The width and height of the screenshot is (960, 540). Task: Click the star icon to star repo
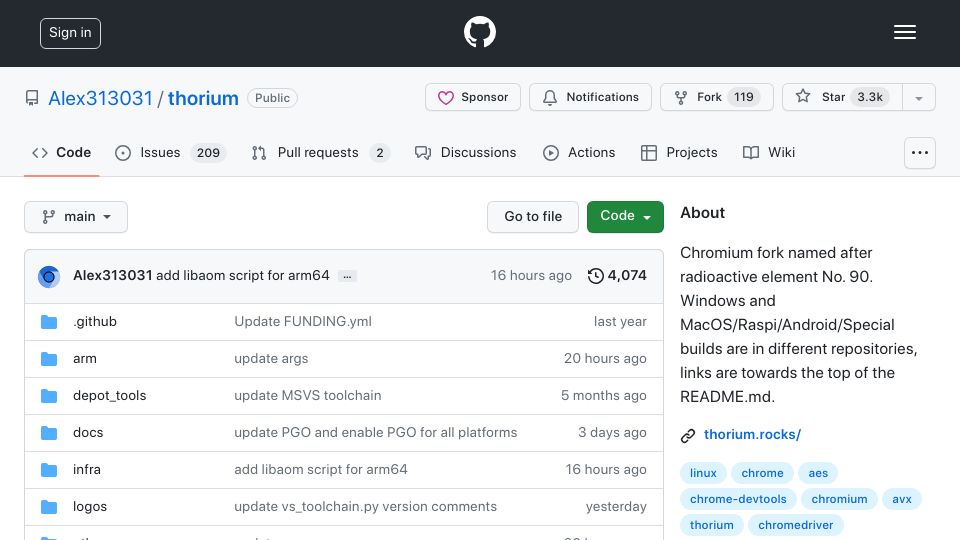tap(803, 96)
